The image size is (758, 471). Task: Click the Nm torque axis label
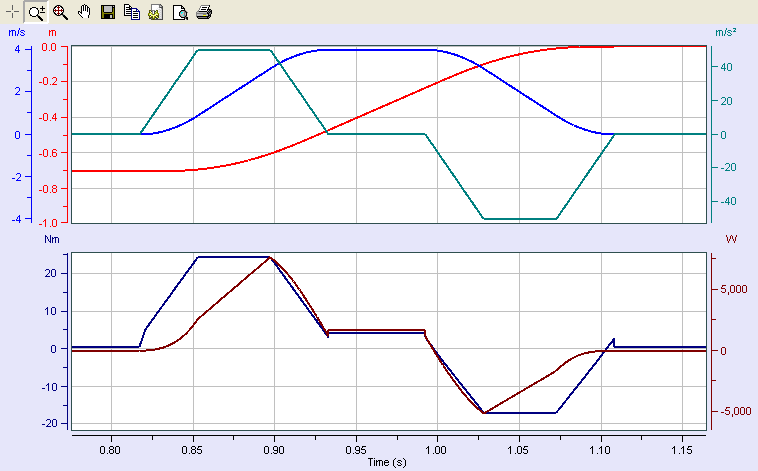click(52, 240)
